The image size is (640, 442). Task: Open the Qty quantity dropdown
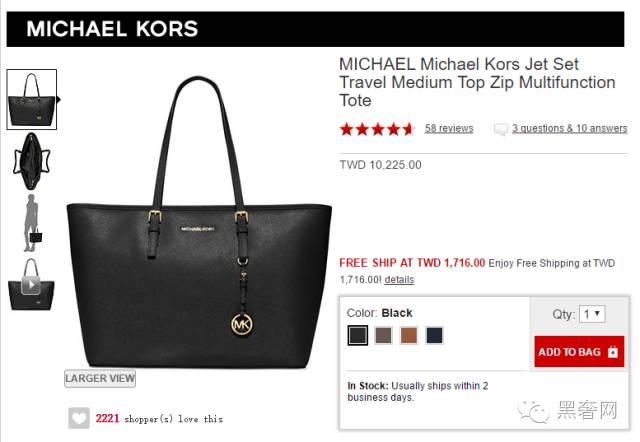point(592,314)
